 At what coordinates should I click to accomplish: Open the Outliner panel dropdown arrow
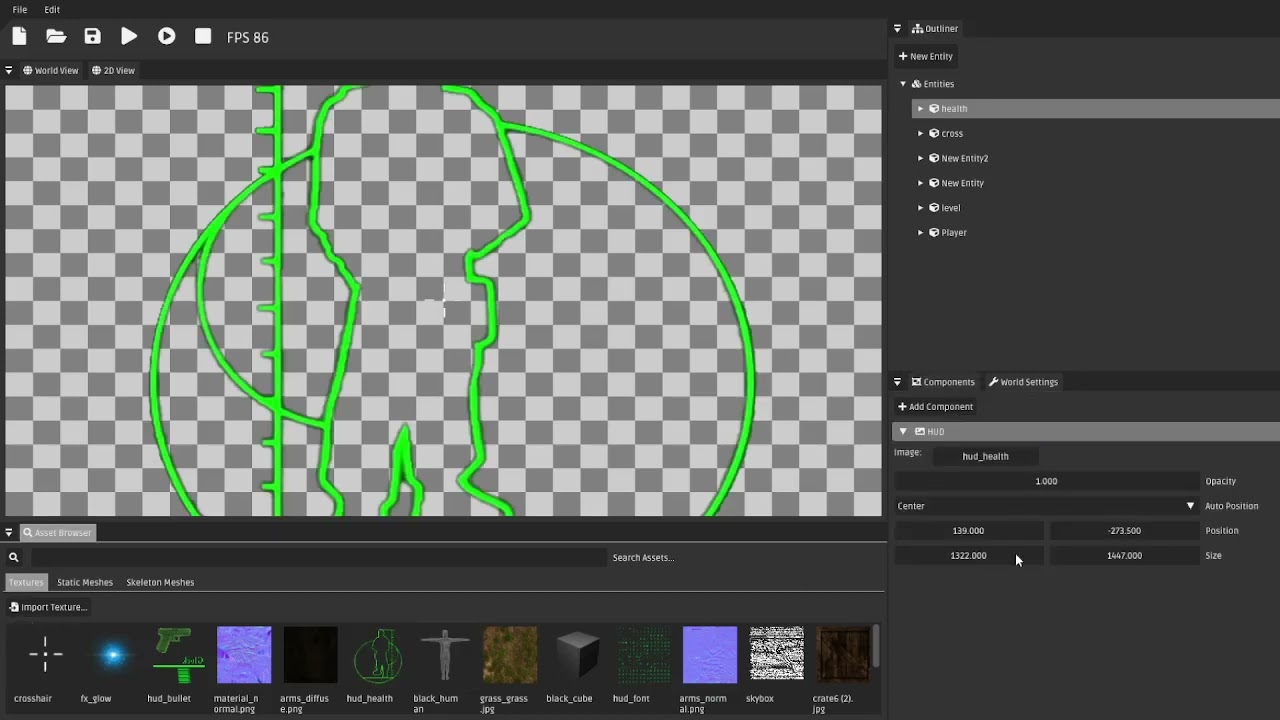(897, 29)
